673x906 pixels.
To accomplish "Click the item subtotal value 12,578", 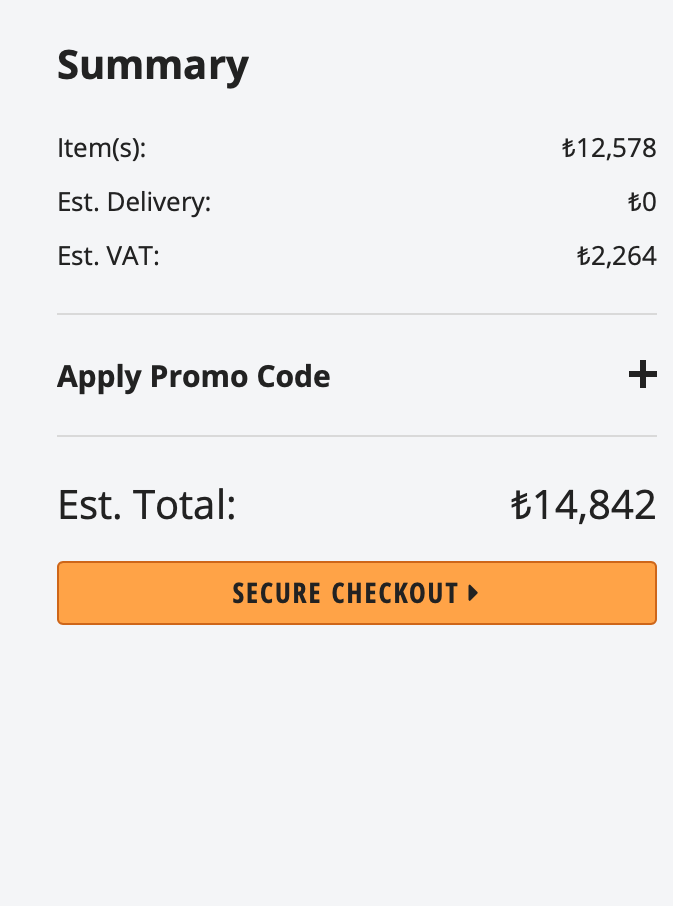I will pos(616,150).
